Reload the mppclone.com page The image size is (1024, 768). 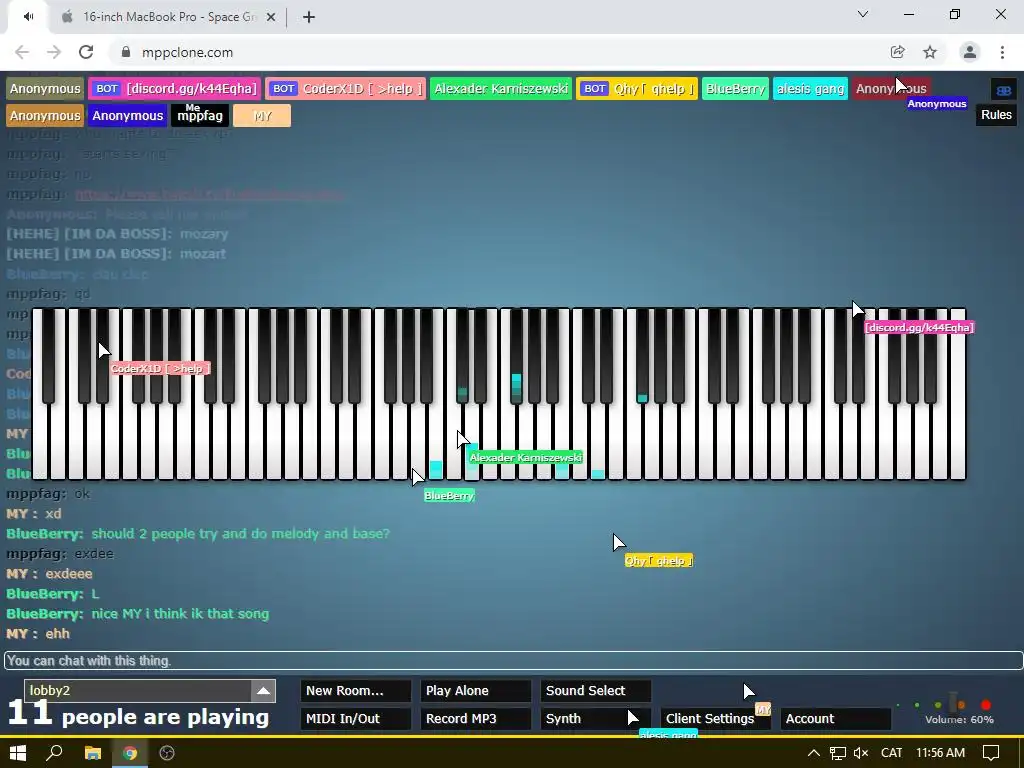point(86,52)
